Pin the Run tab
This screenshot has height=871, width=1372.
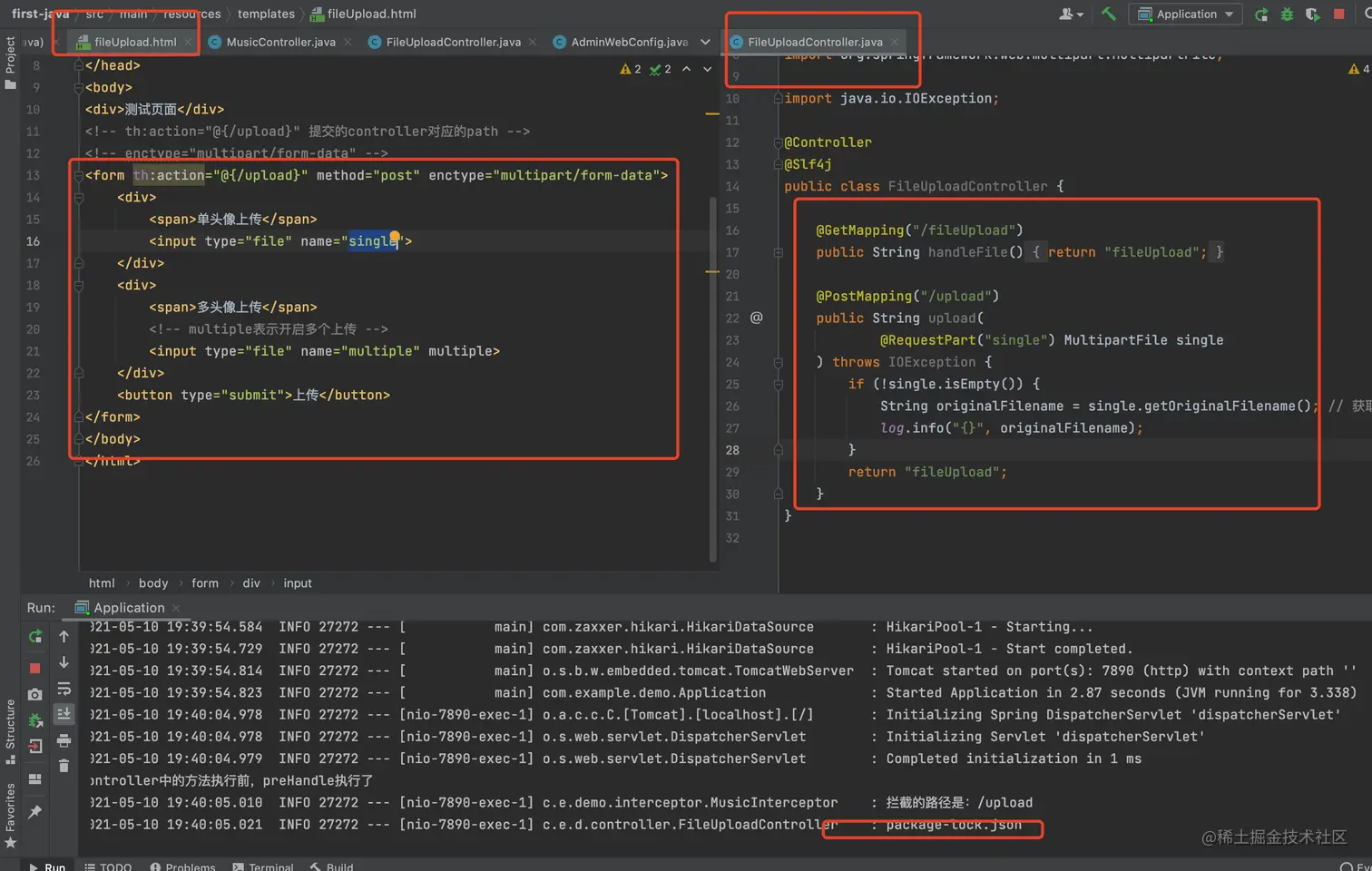click(35, 812)
